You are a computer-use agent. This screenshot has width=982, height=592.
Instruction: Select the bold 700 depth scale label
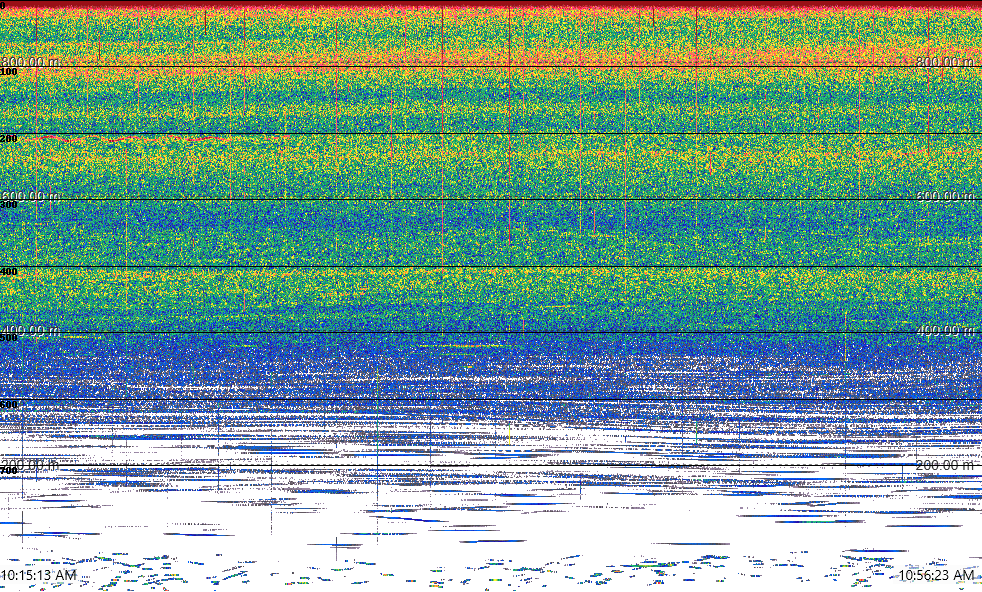(9, 470)
